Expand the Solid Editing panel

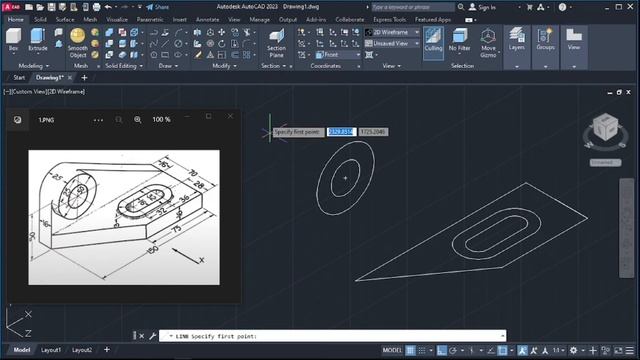(x=124, y=66)
